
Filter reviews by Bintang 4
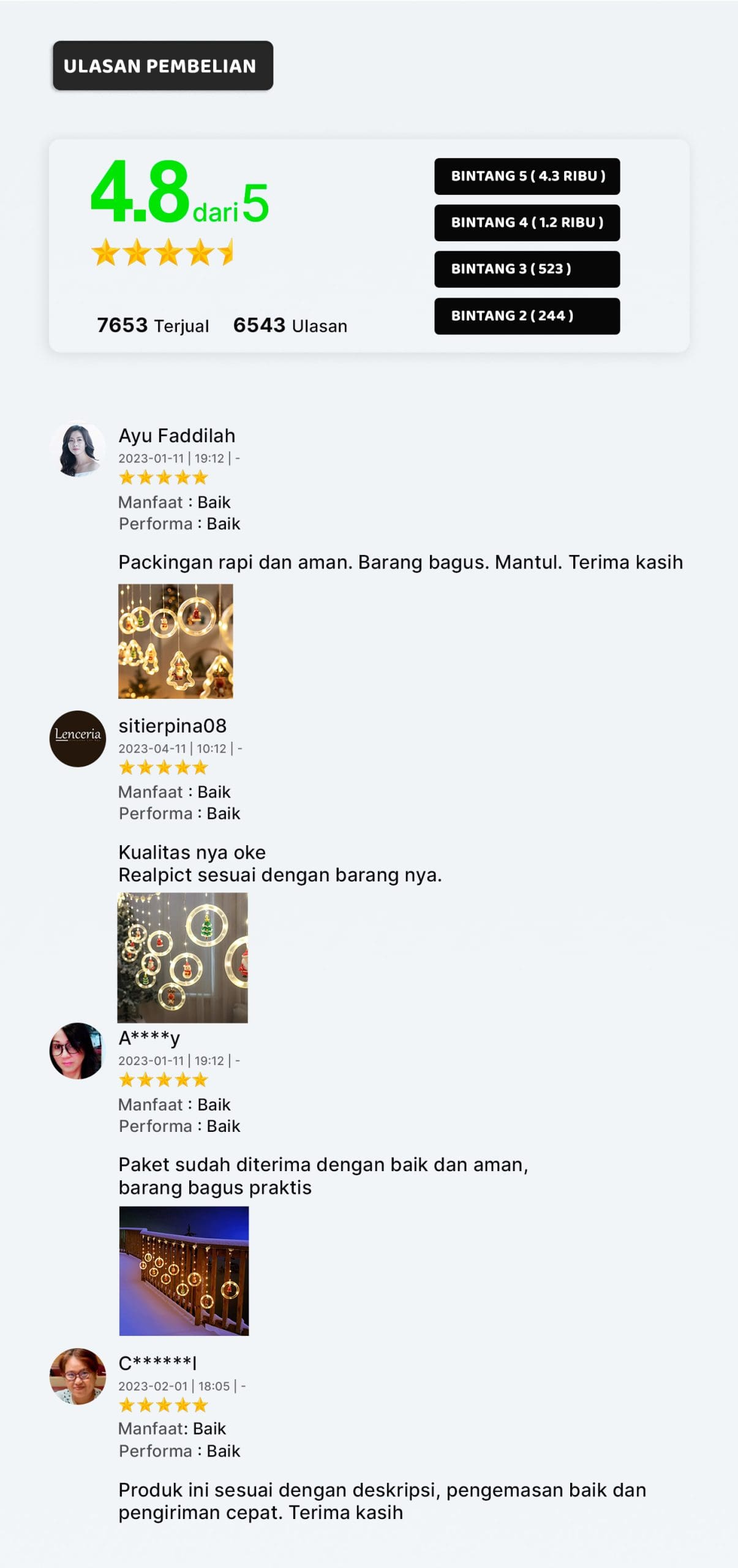coord(527,223)
